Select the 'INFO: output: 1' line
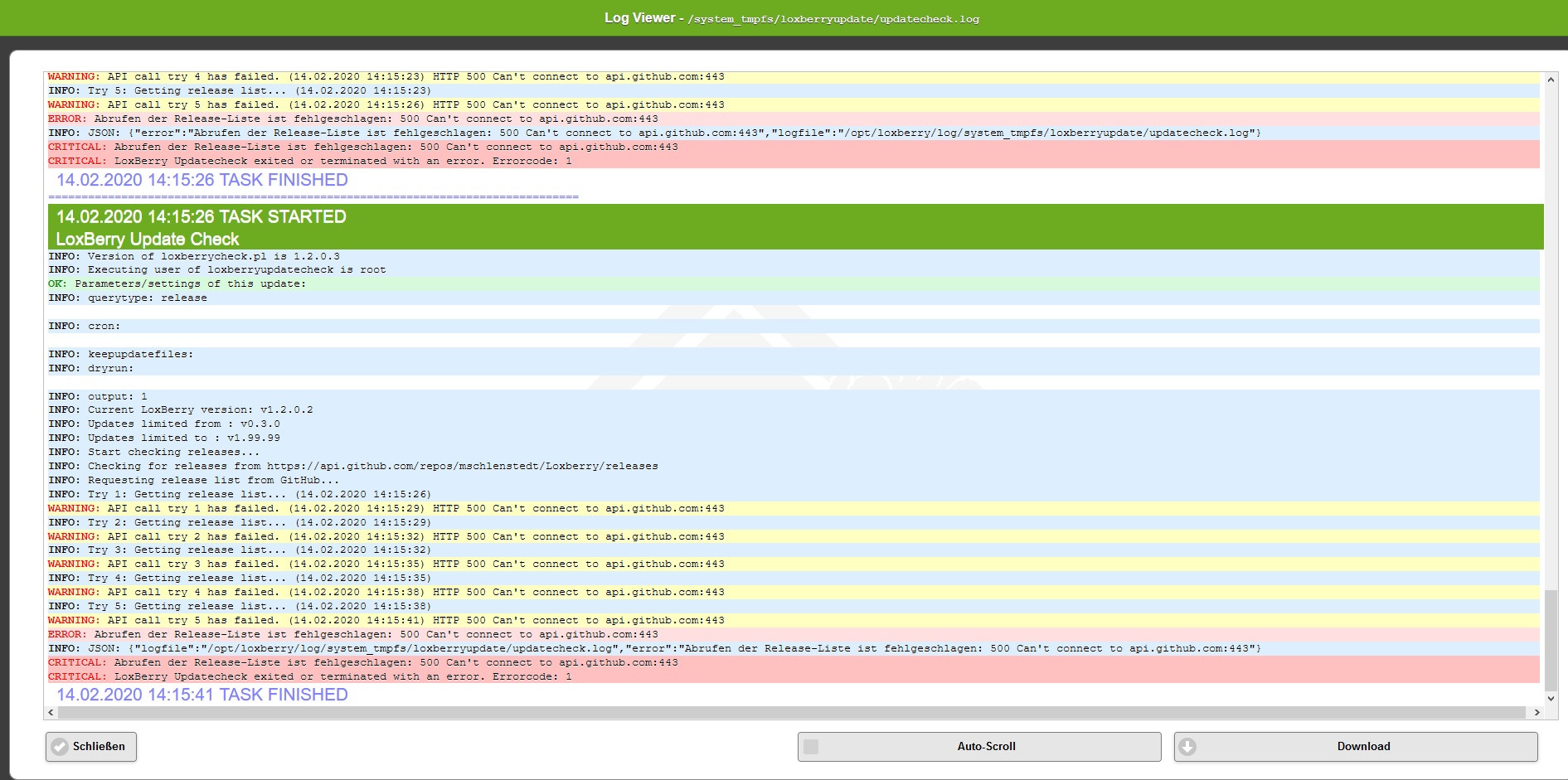This screenshot has height=780, width=1568. [794, 396]
